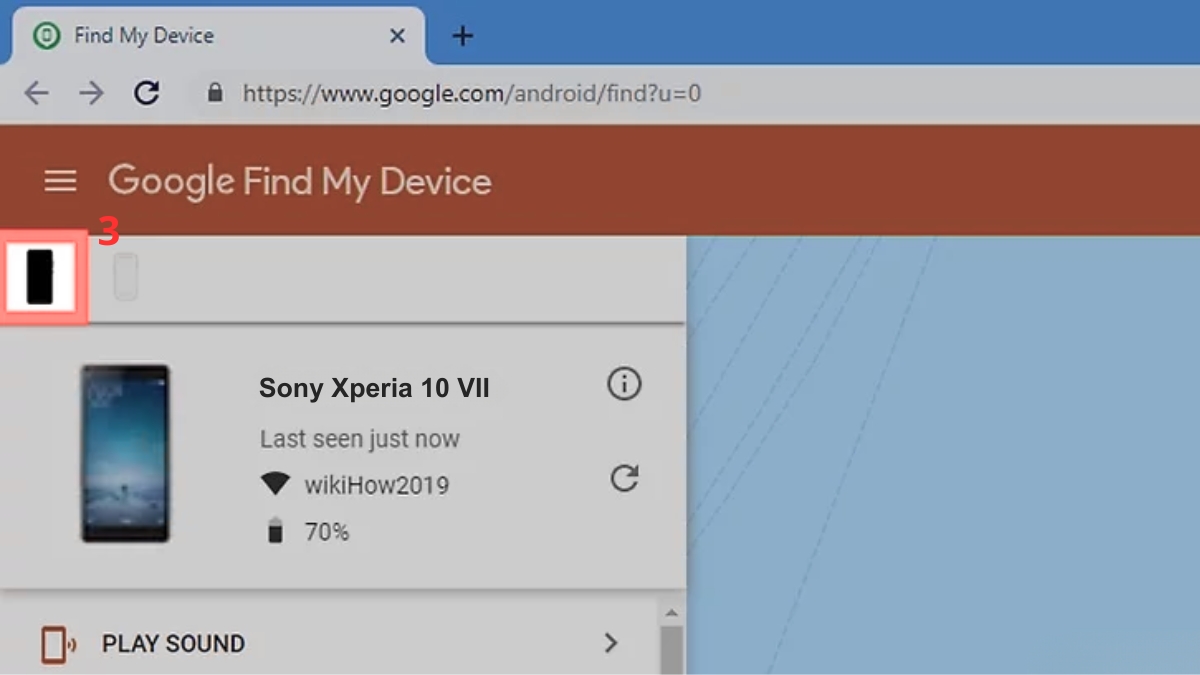This screenshot has height=675, width=1200.
Task: View site security lock info
Action: pyautogui.click(x=213, y=93)
